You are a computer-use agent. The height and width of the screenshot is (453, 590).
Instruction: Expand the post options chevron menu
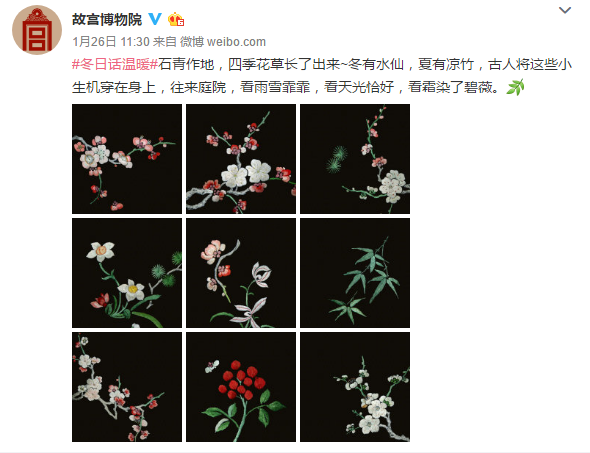565,10
